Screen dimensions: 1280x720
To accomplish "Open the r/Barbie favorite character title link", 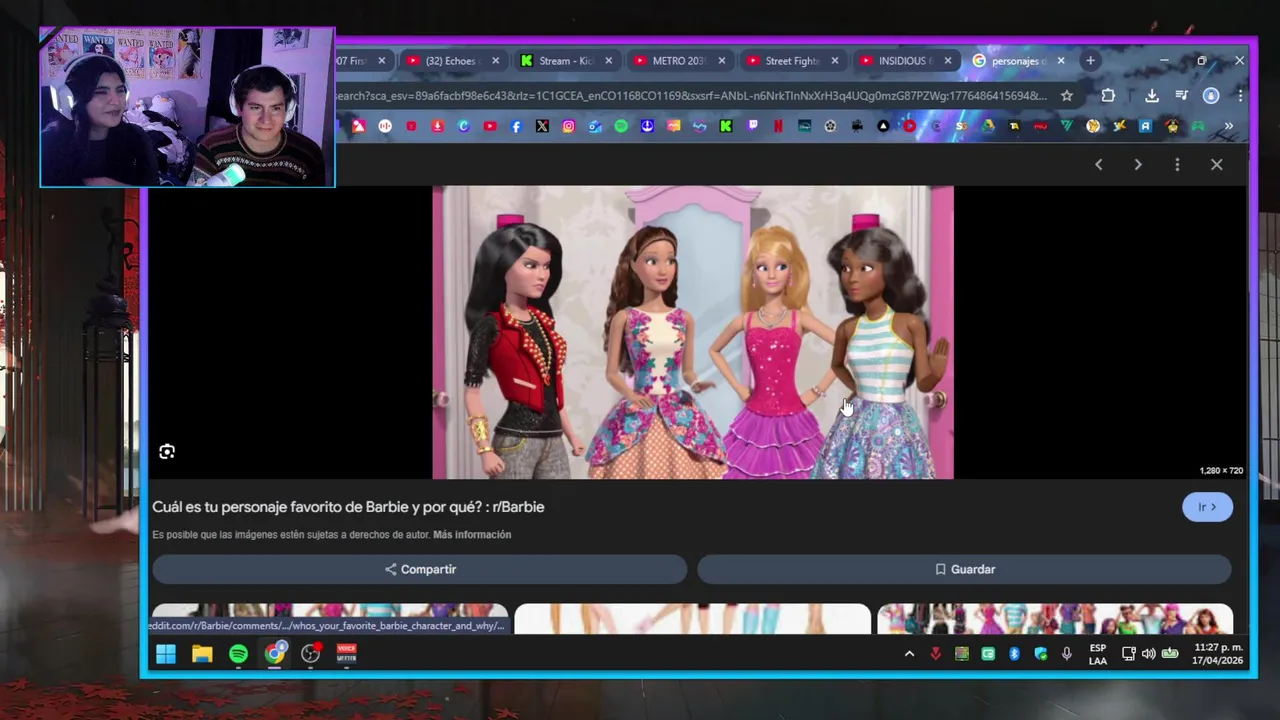I will pos(348,507).
